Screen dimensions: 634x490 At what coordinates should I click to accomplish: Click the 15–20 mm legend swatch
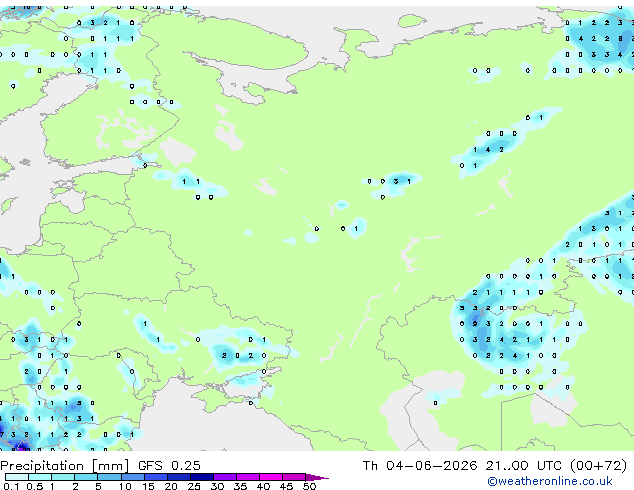pyautogui.click(x=156, y=477)
